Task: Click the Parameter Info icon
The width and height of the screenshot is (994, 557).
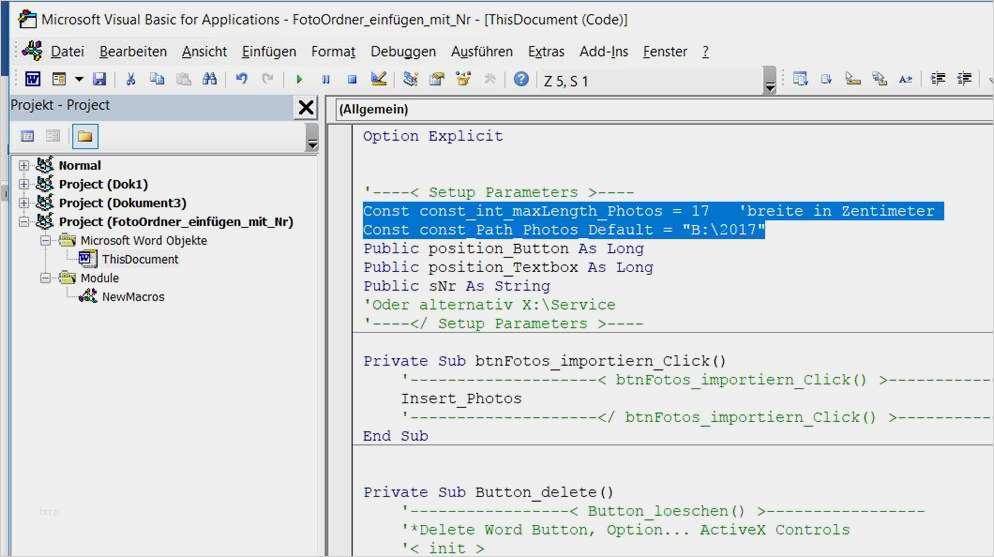Action: [x=879, y=79]
